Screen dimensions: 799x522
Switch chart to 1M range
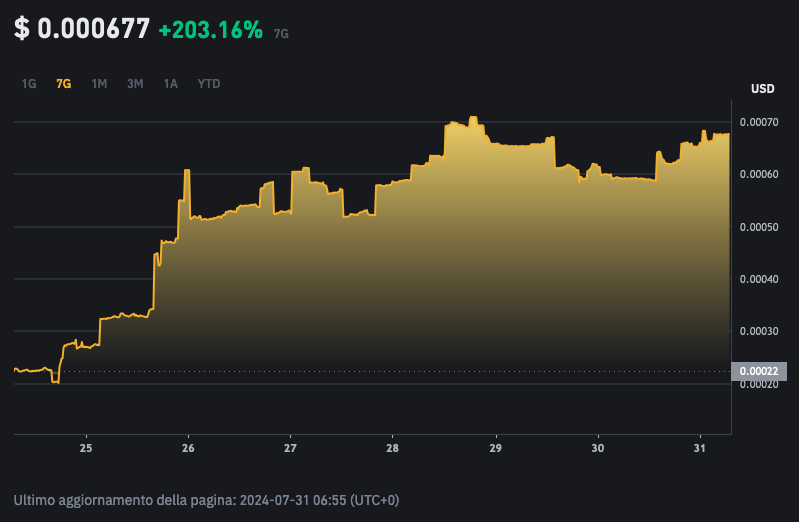(x=99, y=84)
